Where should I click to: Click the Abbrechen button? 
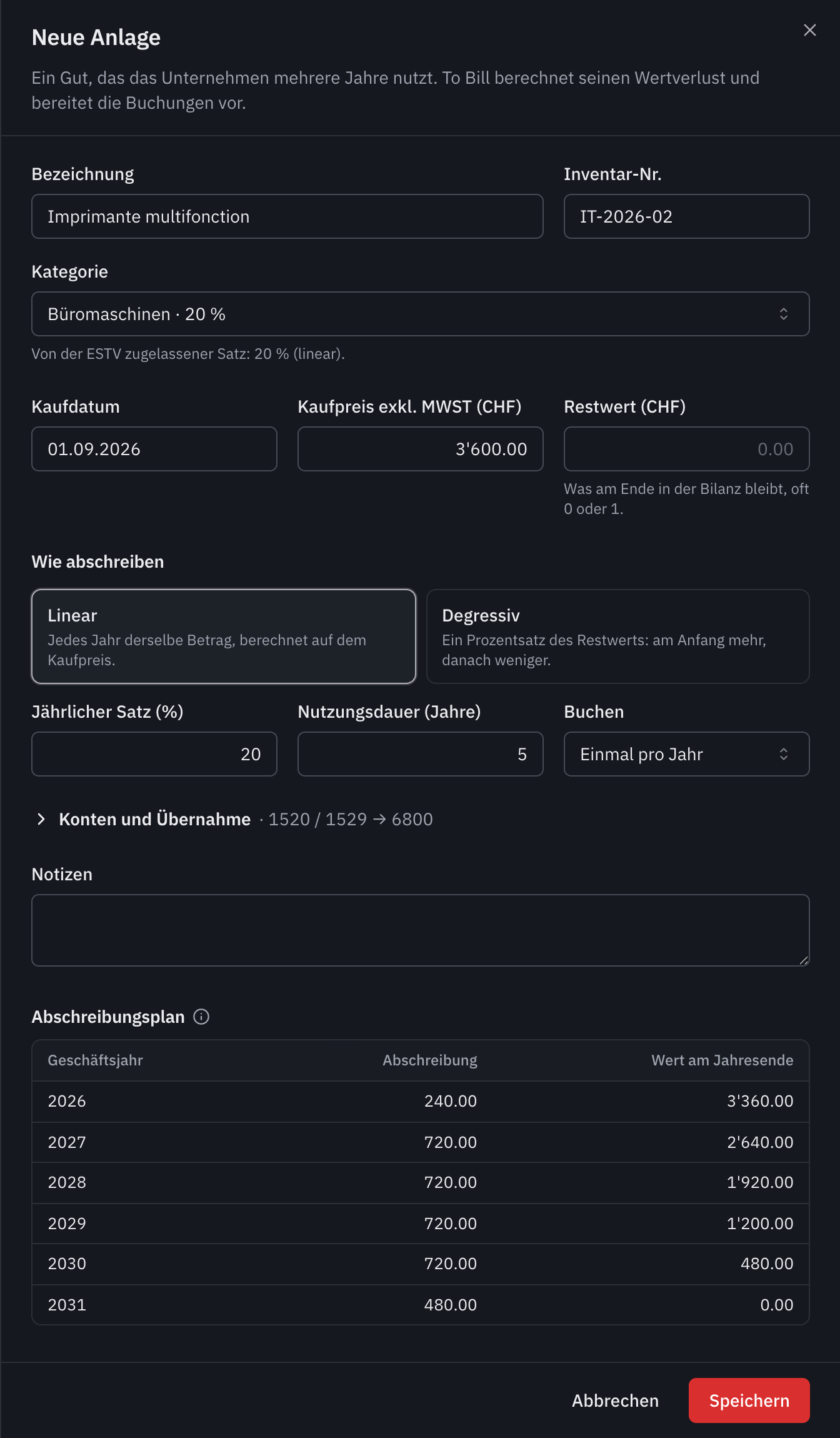615,1400
